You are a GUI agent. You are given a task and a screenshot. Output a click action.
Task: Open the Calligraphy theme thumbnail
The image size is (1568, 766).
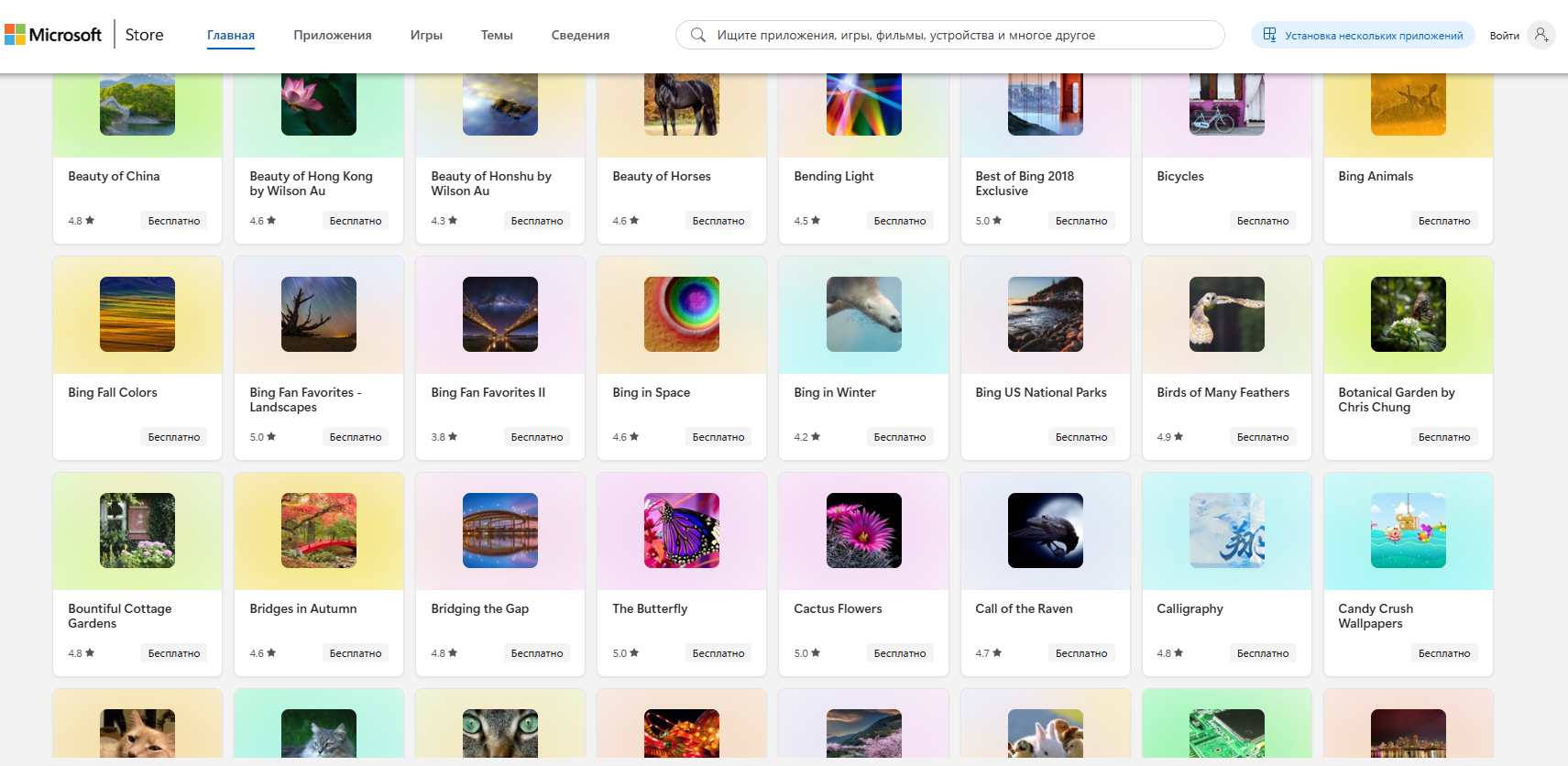tap(1227, 531)
